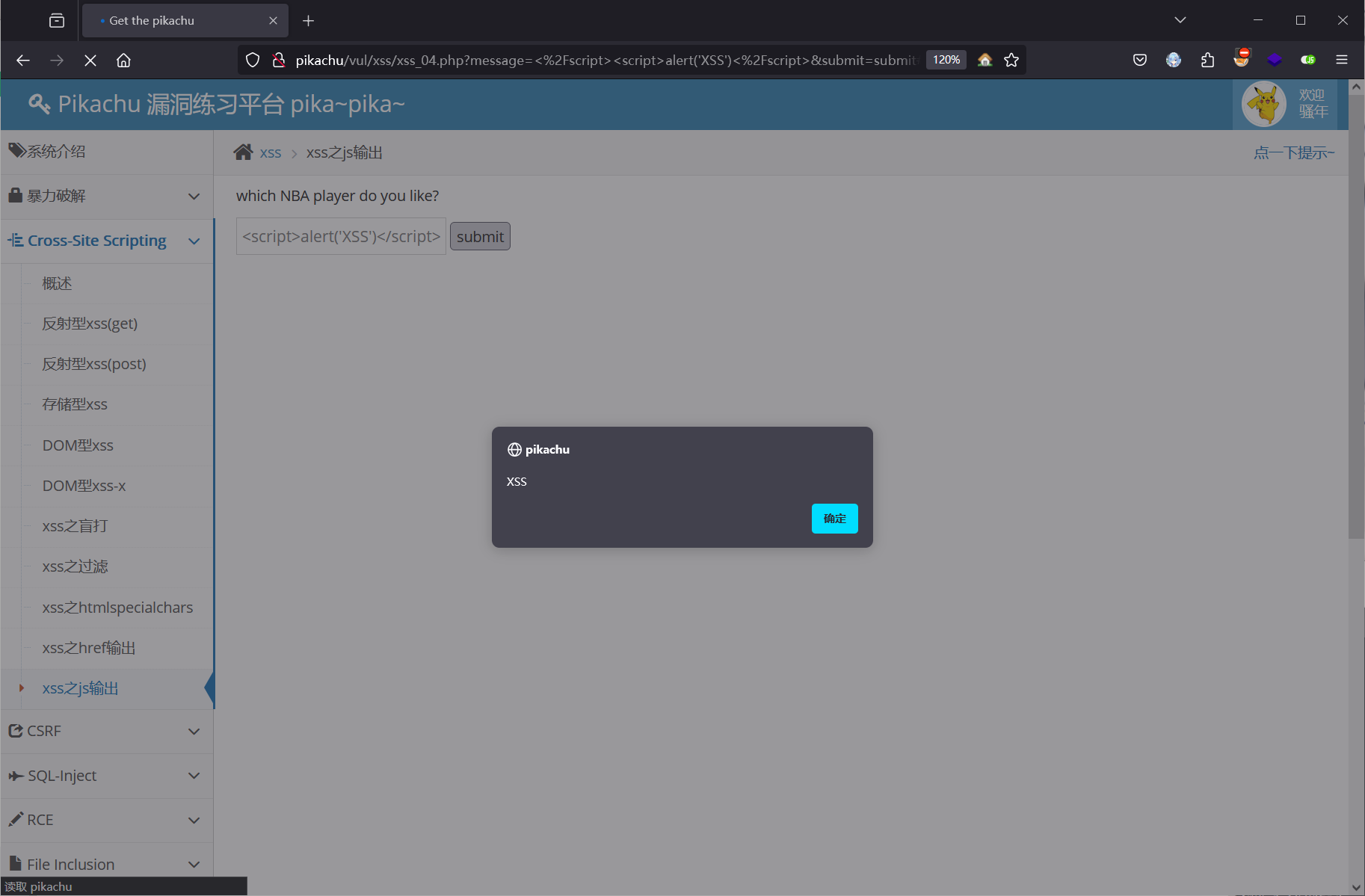Expand the 暴力破解 menu

pos(107,197)
